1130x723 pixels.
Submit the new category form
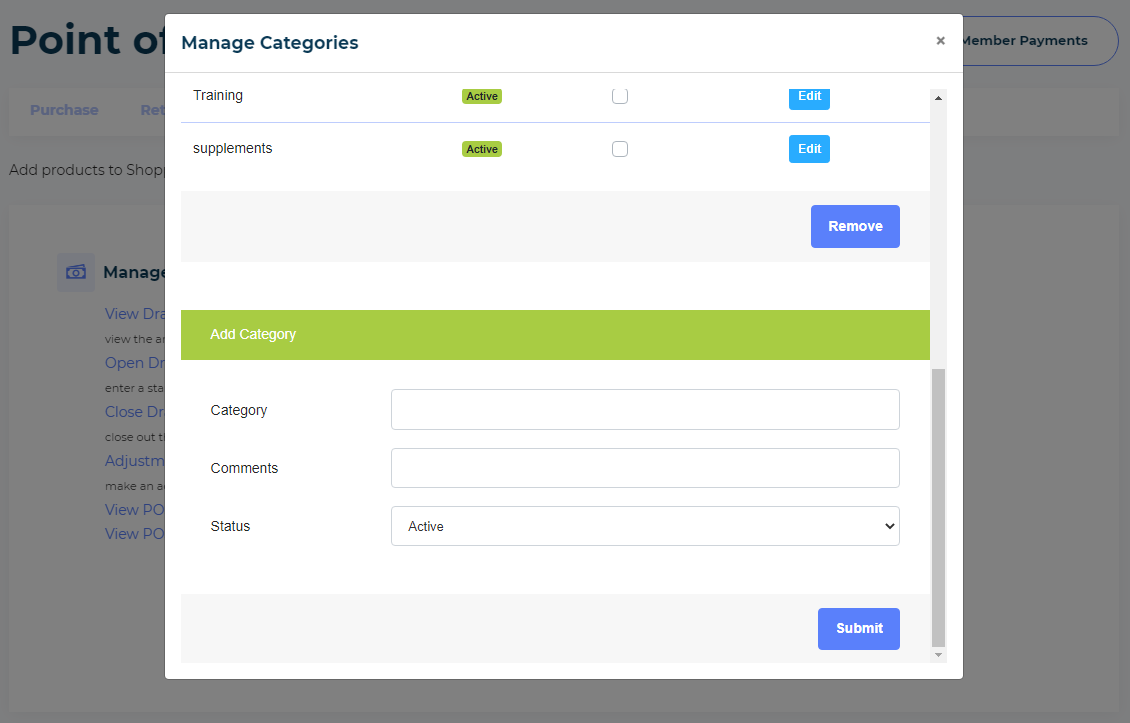tap(858, 629)
